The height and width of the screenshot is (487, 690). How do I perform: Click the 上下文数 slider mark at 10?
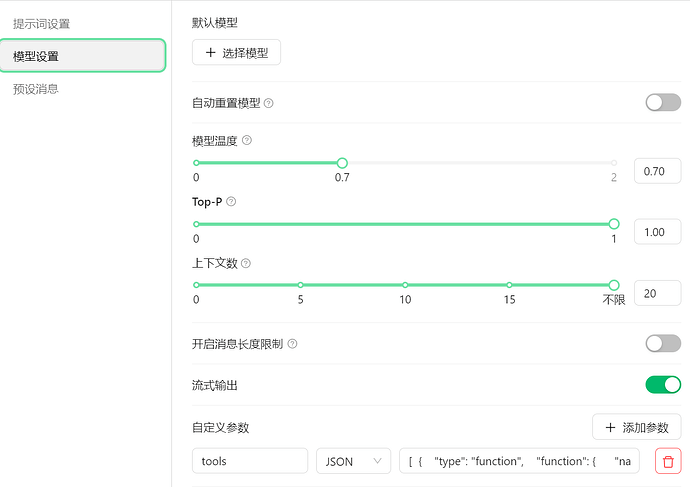pyautogui.click(x=405, y=285)
